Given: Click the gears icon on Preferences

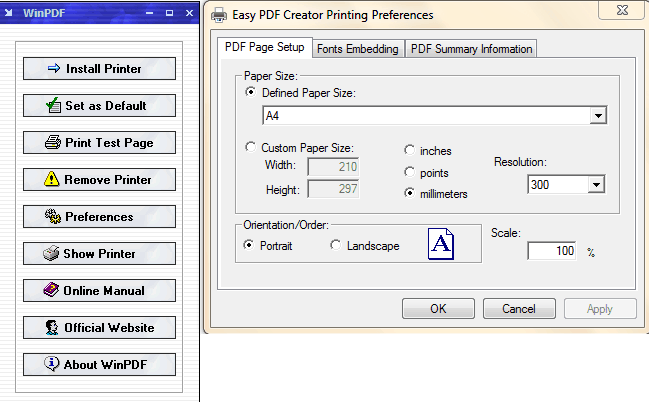Looking at the screenshot, I should (53, 216).
